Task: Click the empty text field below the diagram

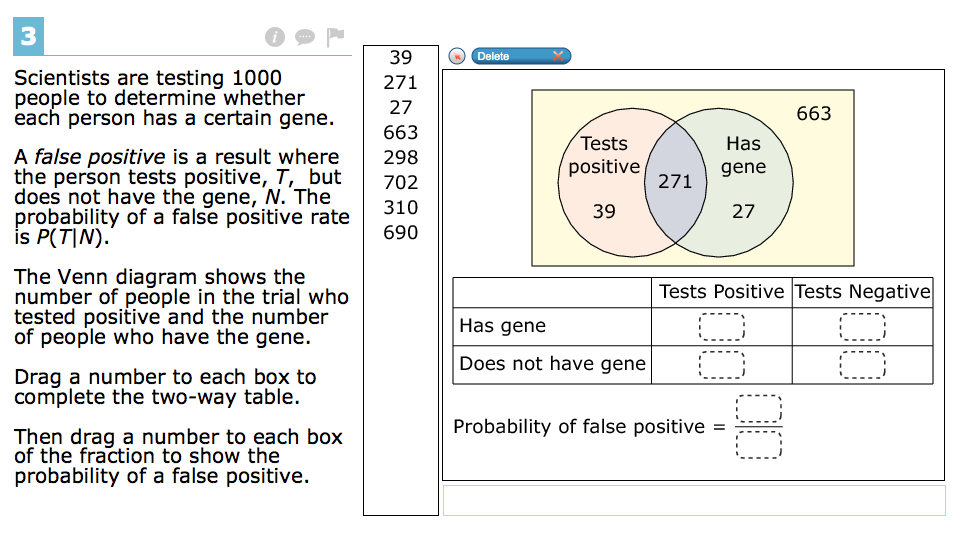Action: click(x=694, y=500)
